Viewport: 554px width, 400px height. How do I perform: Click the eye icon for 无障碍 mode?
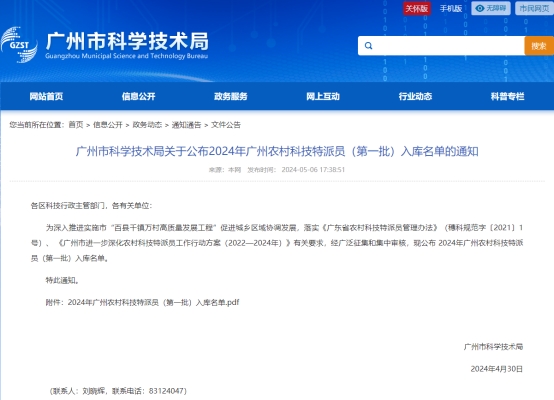(479, 8)
